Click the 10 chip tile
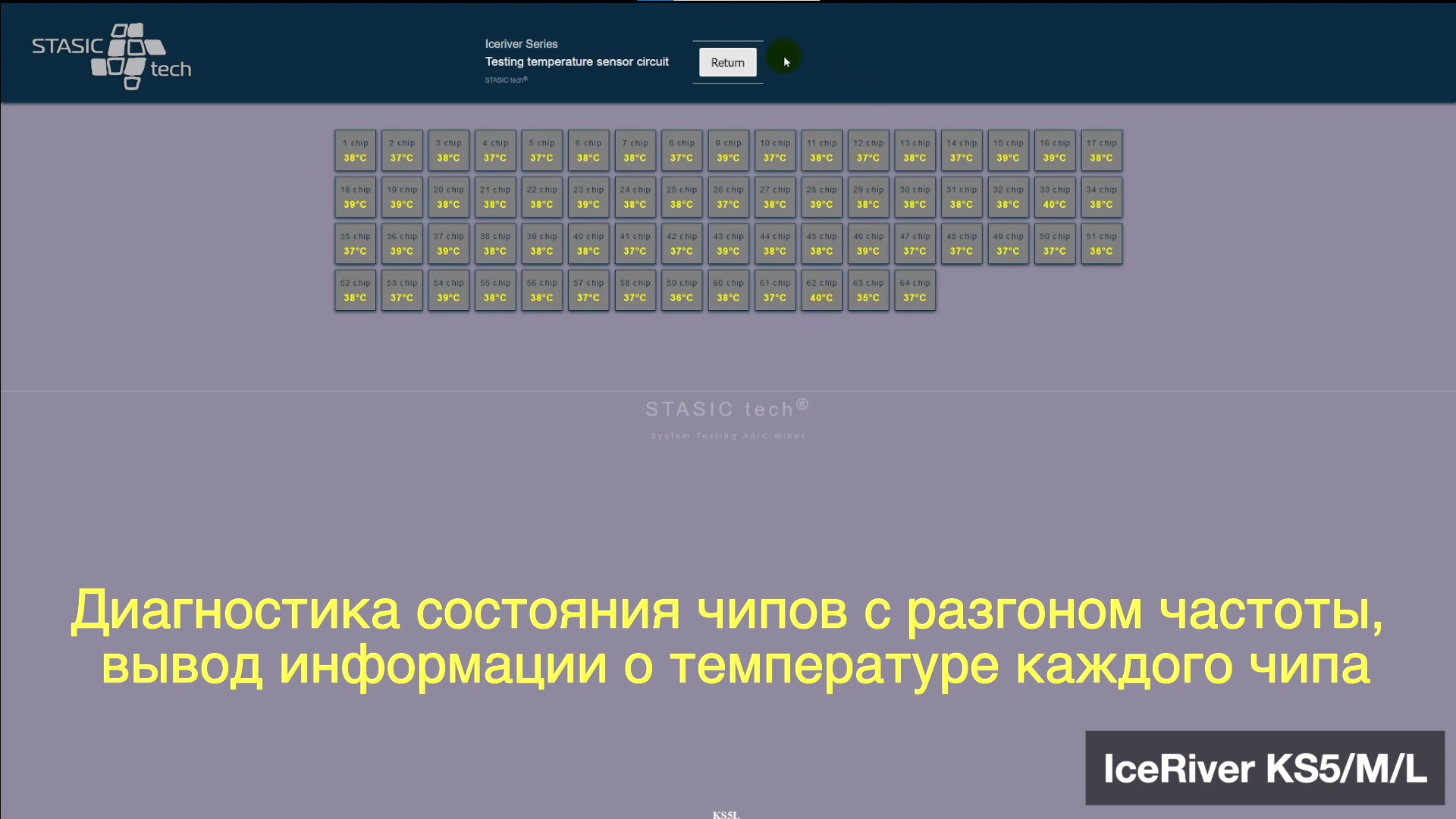The width and height of the screenshot is (1456, 819). coord(775,150)
